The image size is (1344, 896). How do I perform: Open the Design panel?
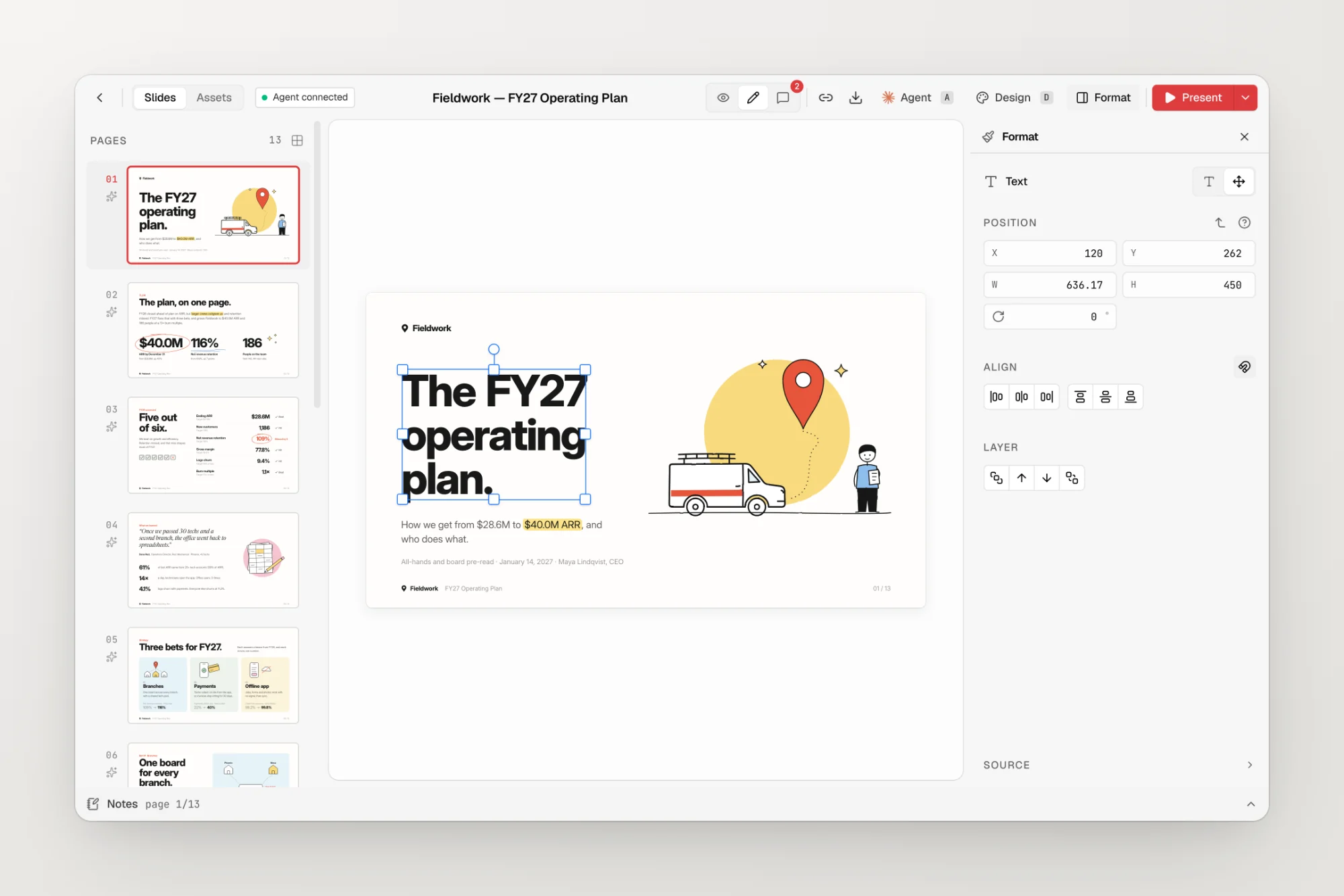pos(1014,97)
